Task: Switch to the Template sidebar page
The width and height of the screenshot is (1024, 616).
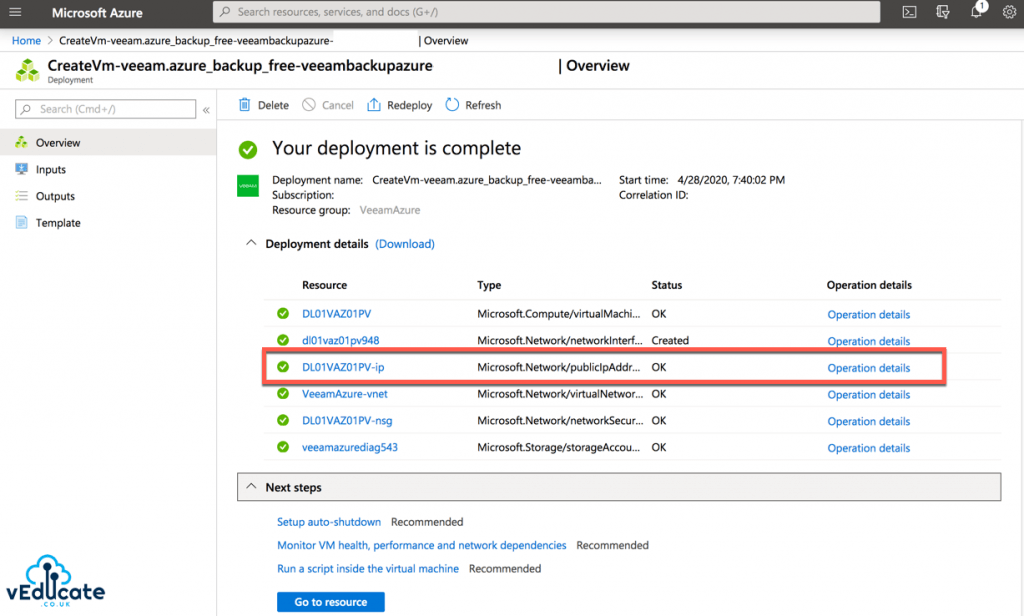Action: click(55, 222)
